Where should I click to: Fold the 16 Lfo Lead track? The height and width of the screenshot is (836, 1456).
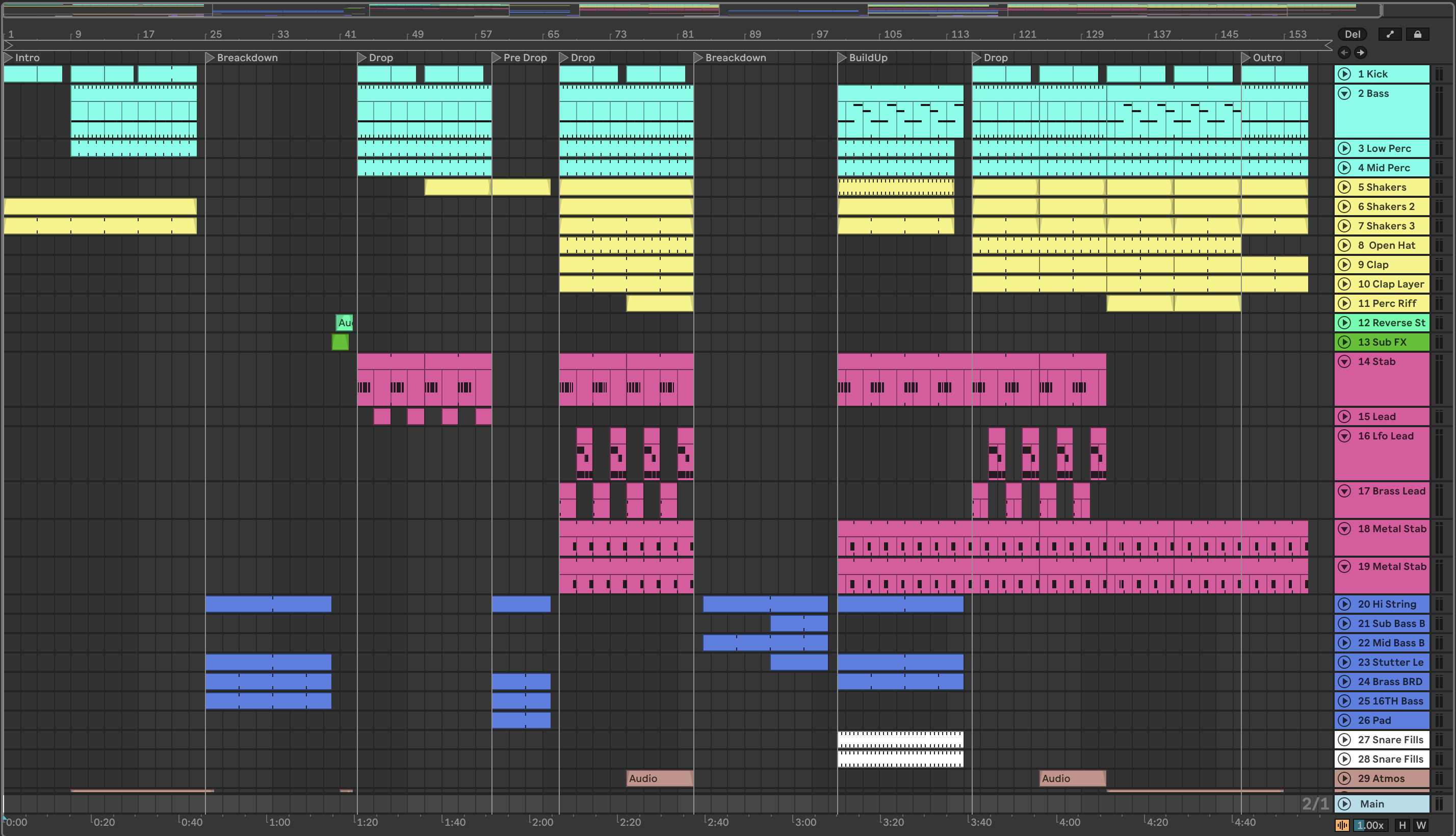click(1345, 436)
